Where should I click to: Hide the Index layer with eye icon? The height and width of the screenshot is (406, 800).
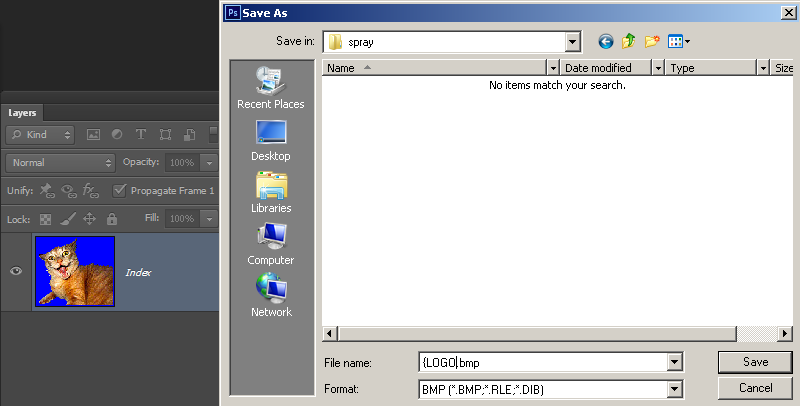coord(16,270)
